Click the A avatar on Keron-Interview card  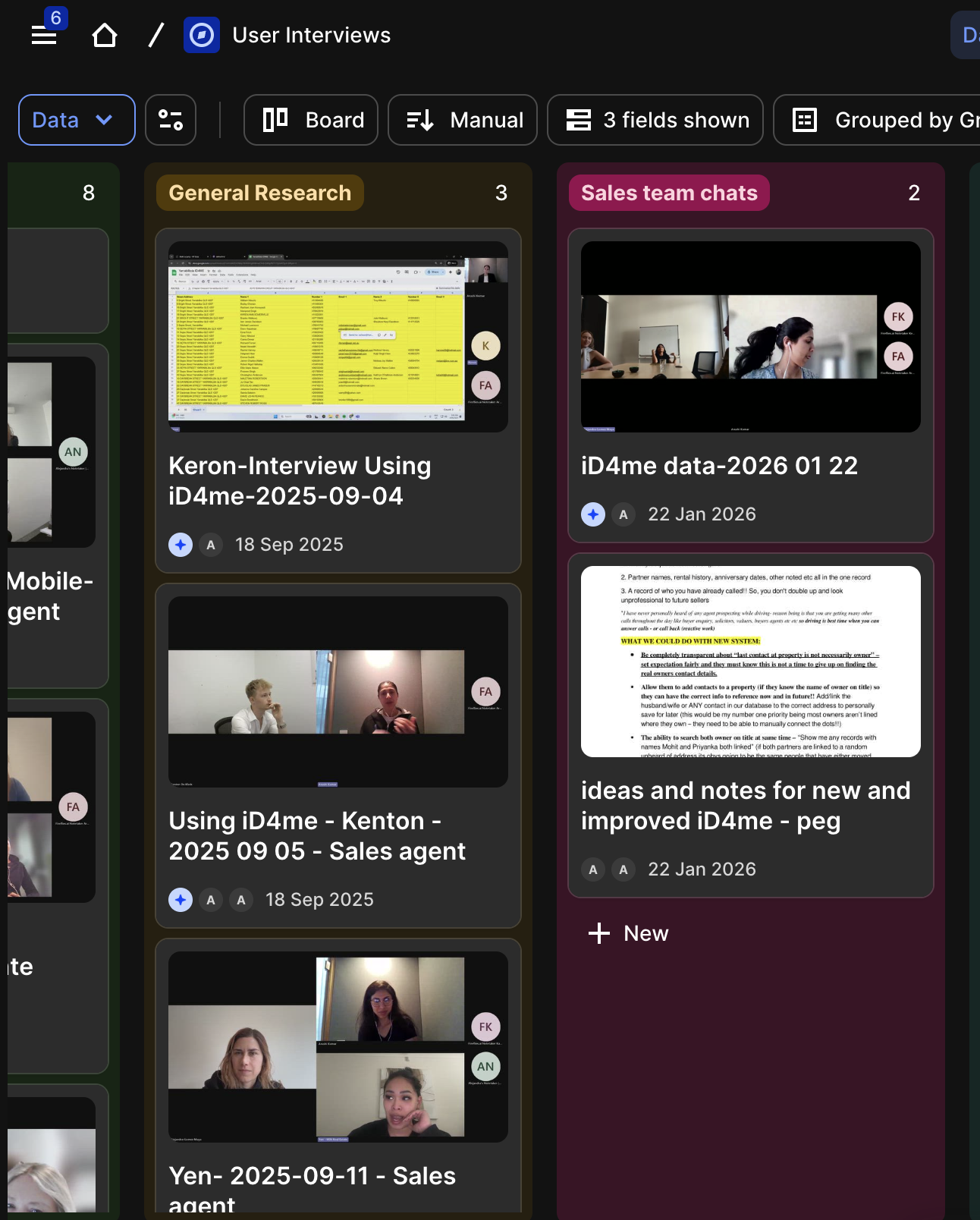coord(211,545)
